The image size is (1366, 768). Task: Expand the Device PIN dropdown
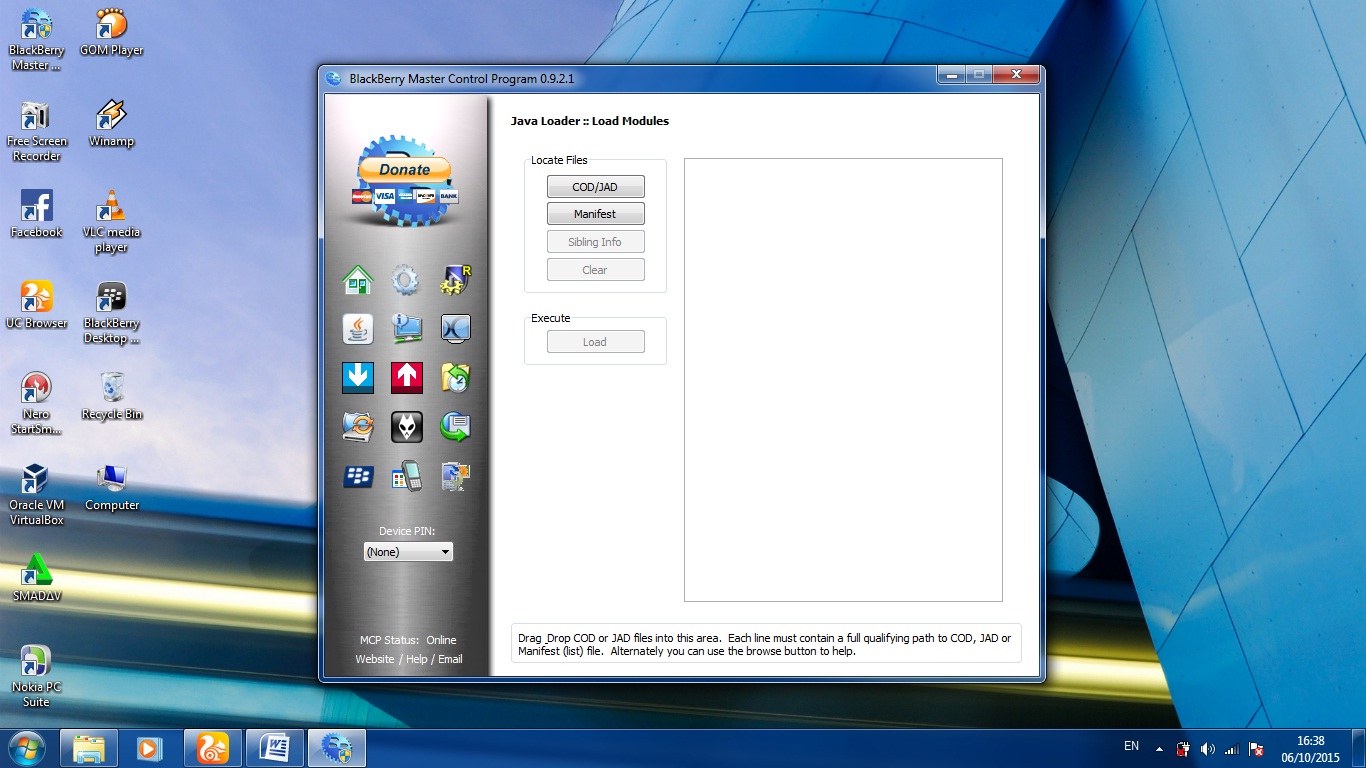[x=408, y=552]
